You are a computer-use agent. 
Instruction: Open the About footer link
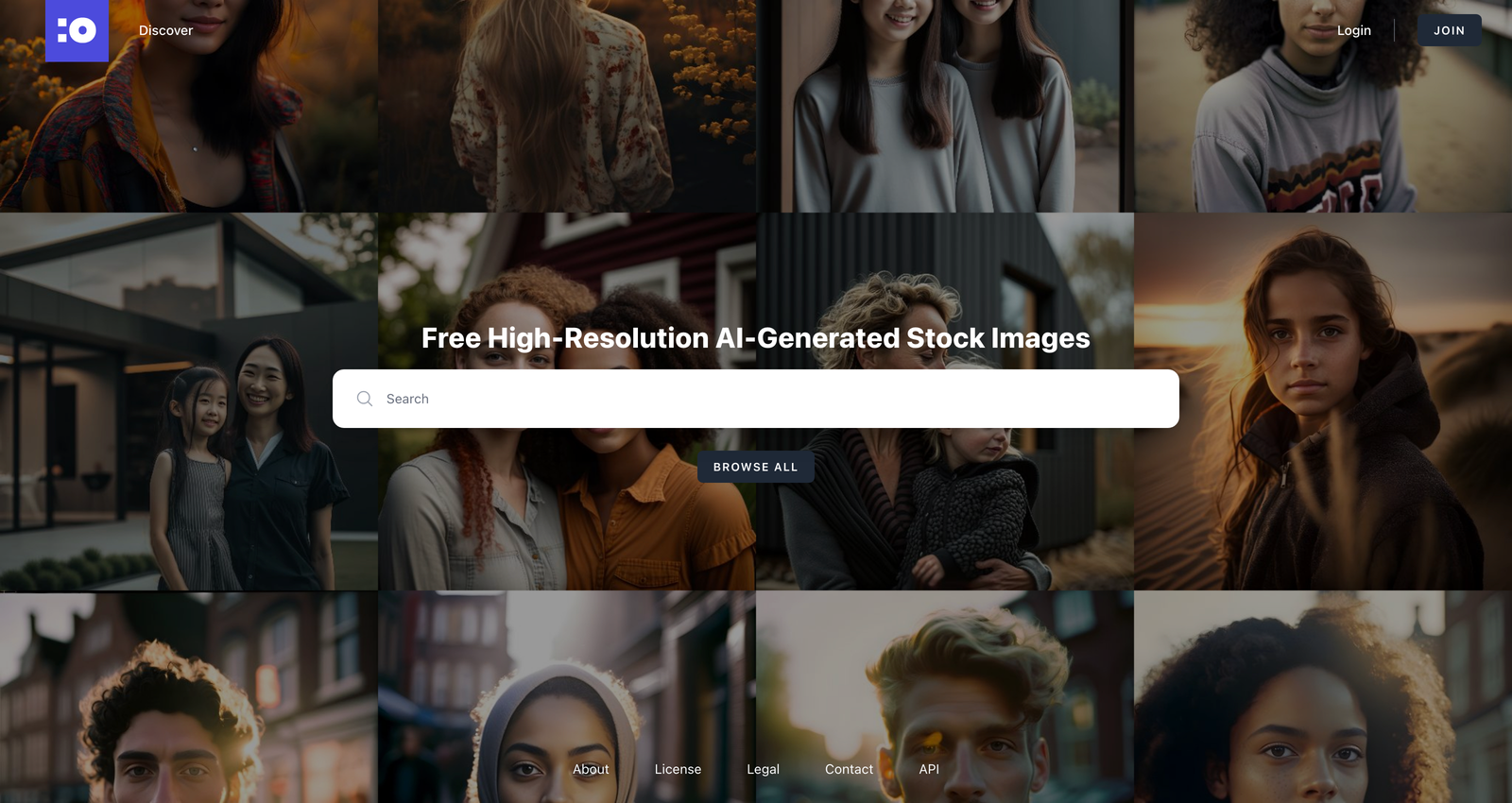(591, 769)
